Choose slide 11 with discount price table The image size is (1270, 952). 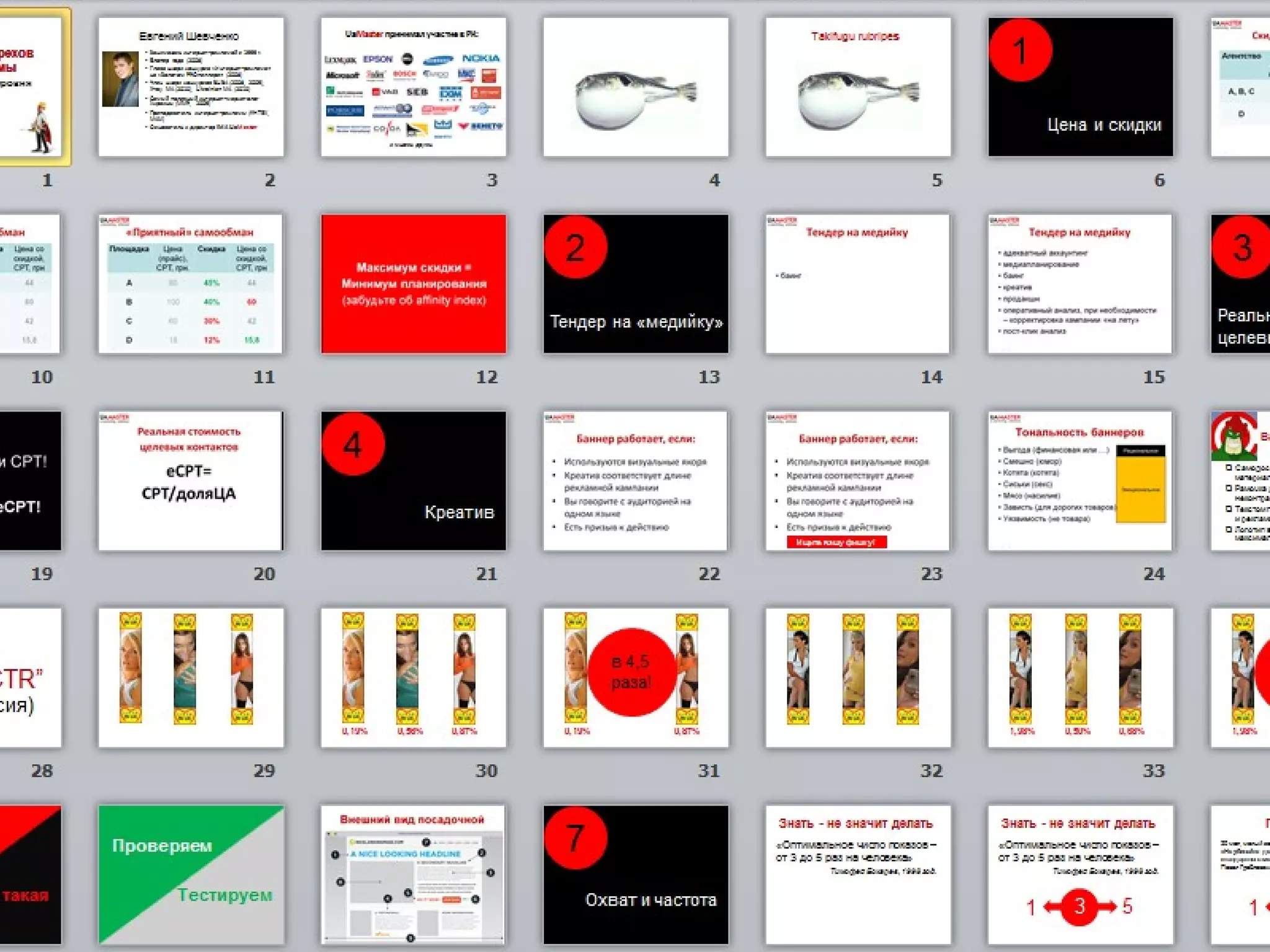(190, 284)
